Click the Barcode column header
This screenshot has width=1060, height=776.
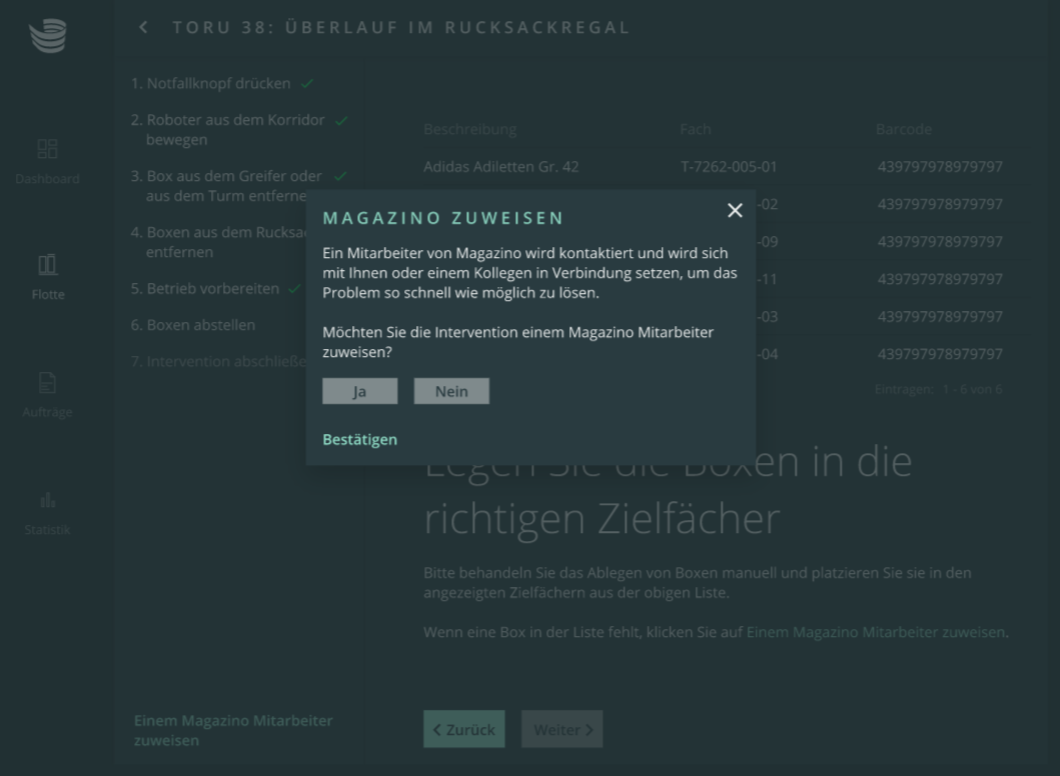click(903, 129)
